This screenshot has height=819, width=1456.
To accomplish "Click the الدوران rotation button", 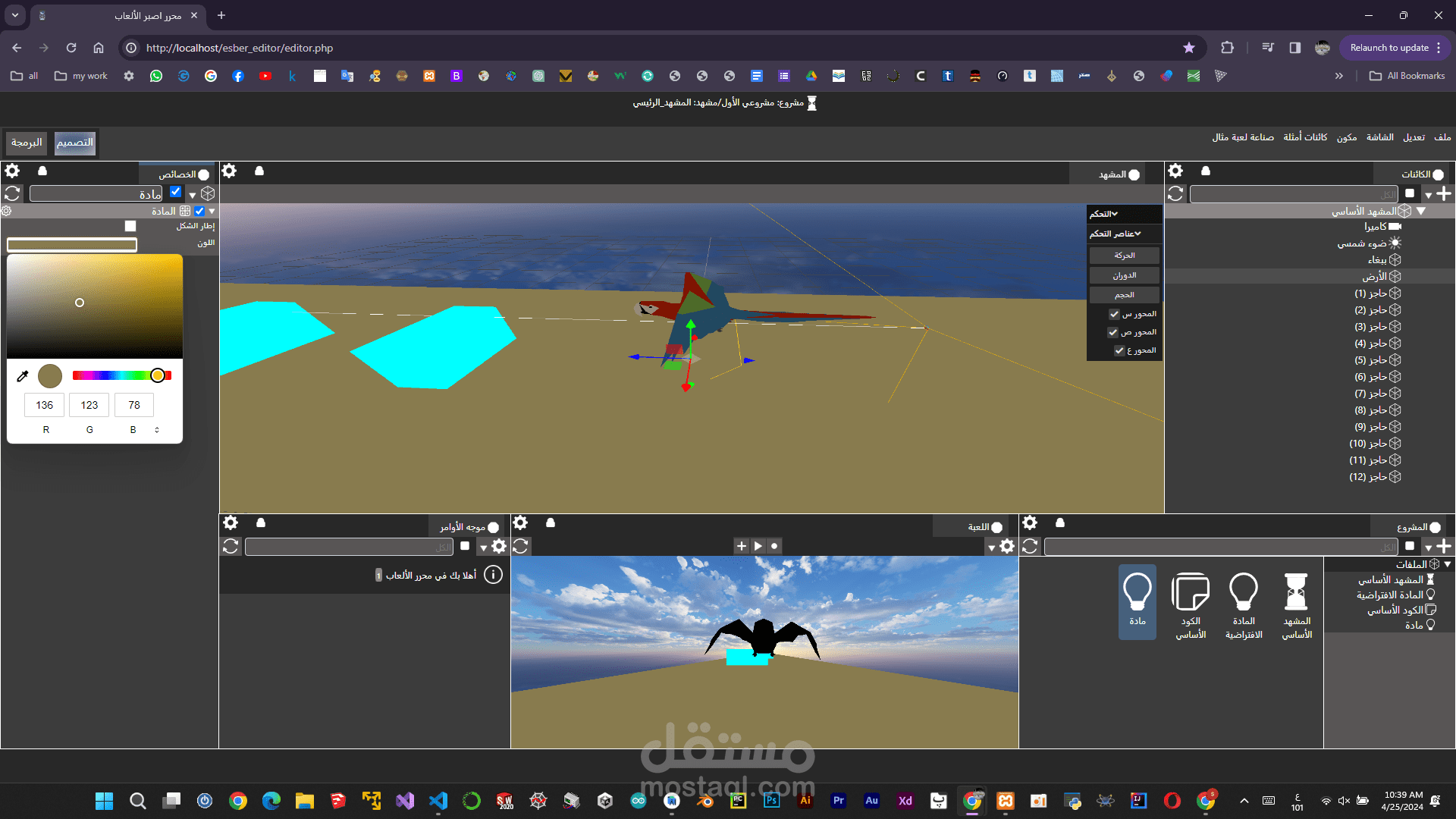I will [1124, 275].
